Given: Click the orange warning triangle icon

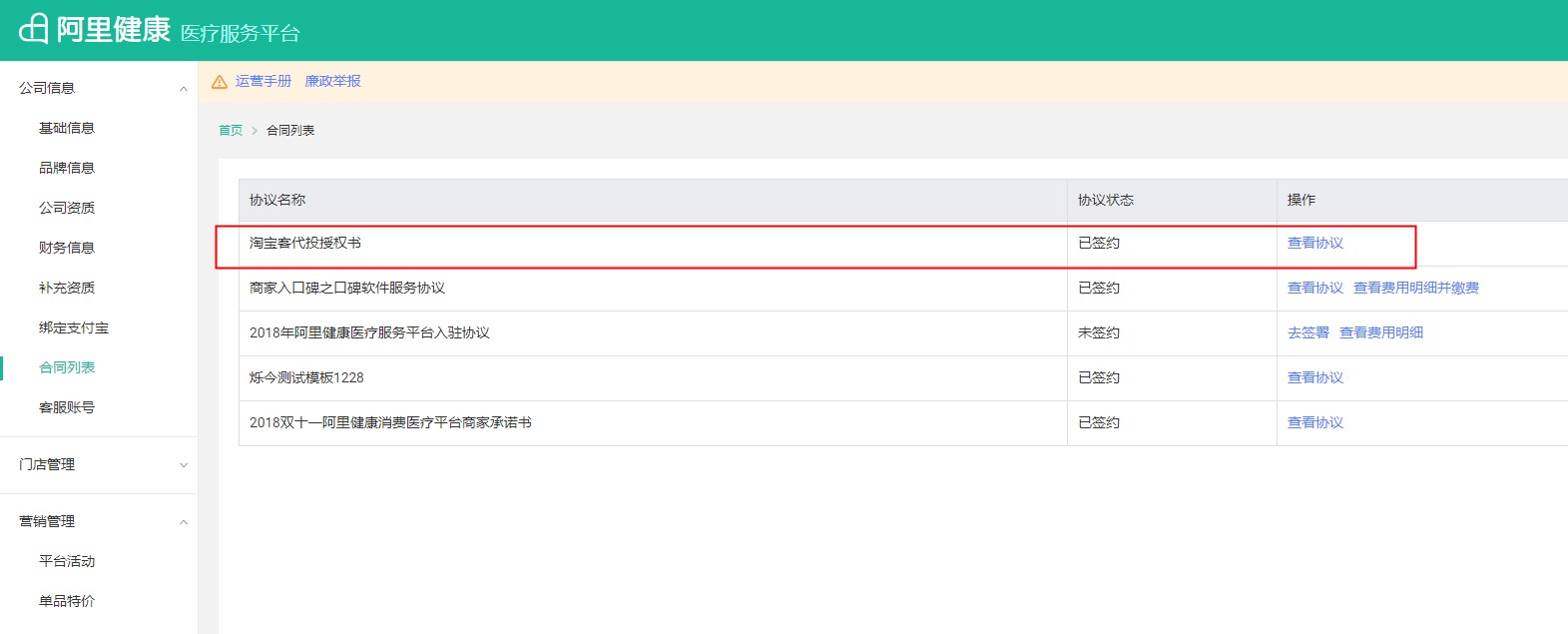Looking at the screenshot, I should pos(220,82).
